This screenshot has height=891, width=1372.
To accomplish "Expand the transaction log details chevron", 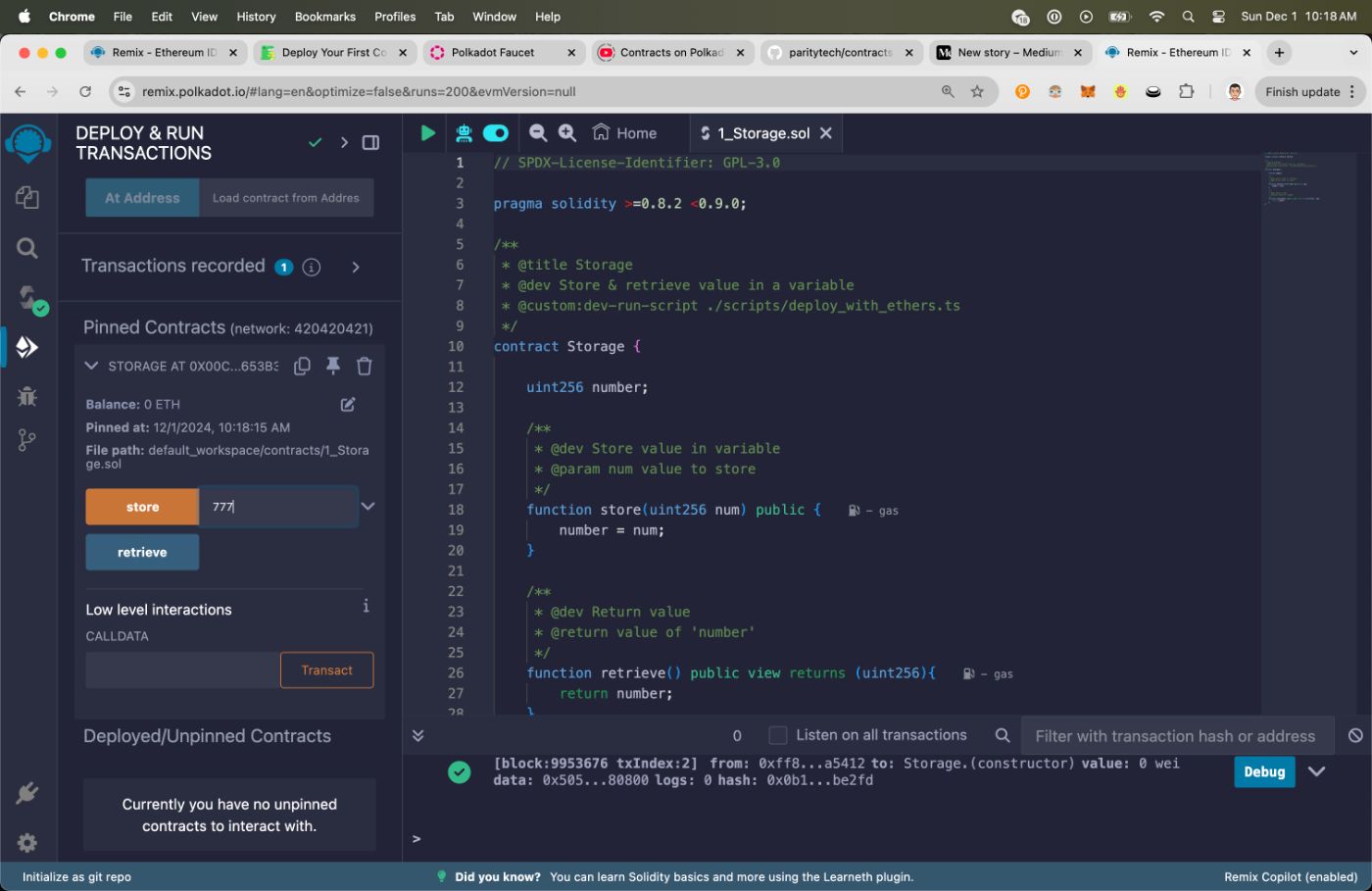I will pos(1317,771).
